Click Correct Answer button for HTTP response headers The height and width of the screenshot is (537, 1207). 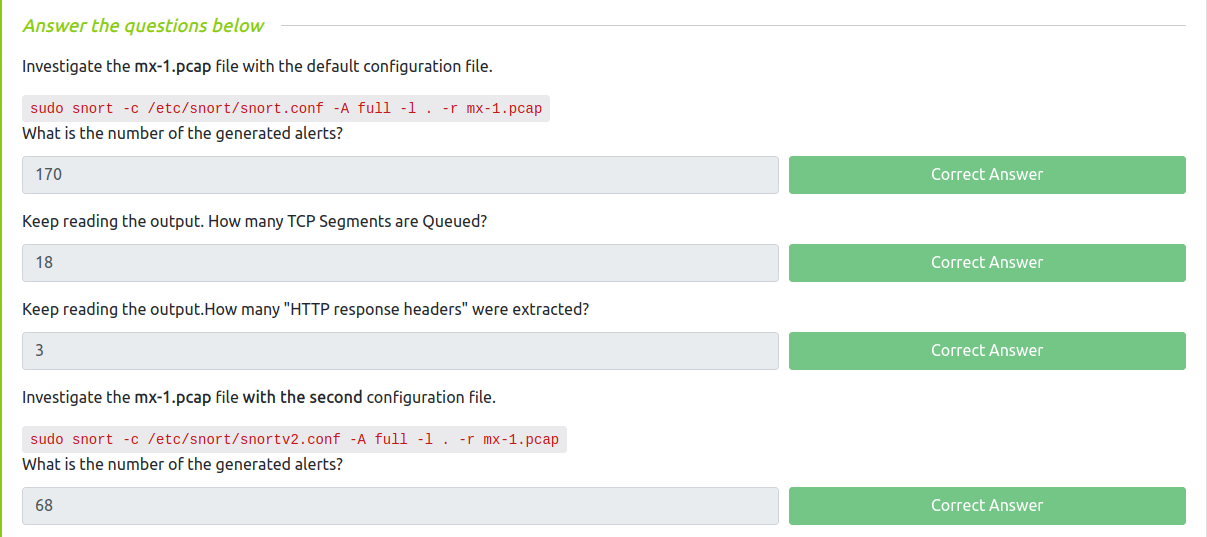[x=987, y=351]
